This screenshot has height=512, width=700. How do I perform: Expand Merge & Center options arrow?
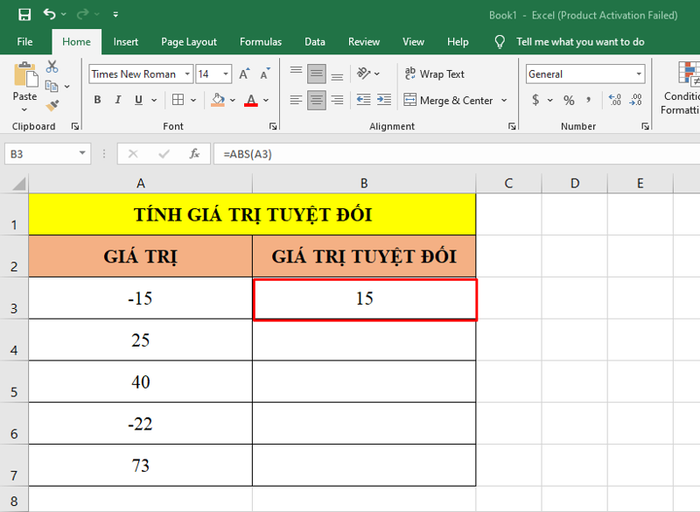504,100
